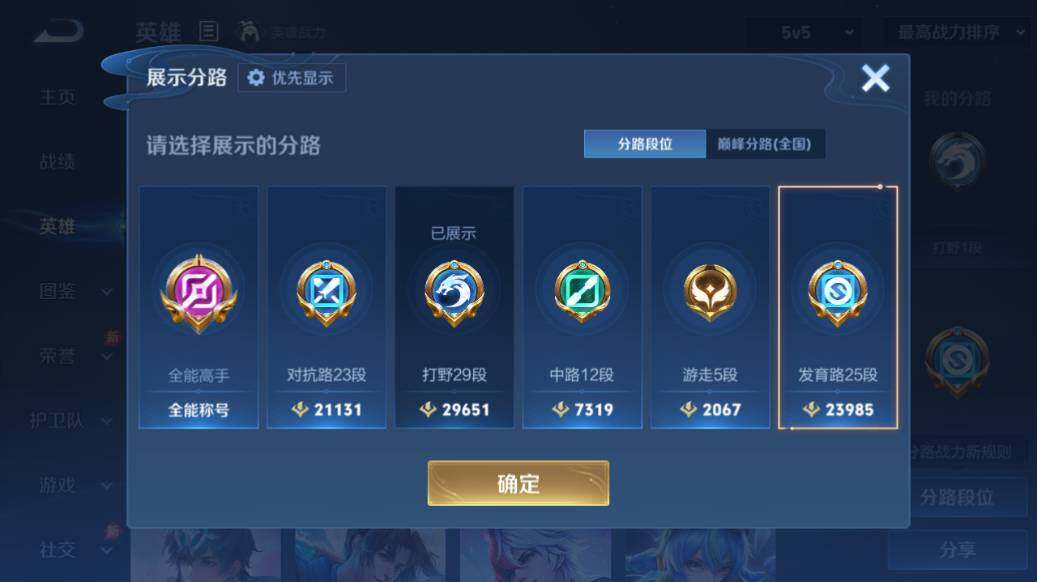Open the 战绩 sidebar tab

point(58,161)
